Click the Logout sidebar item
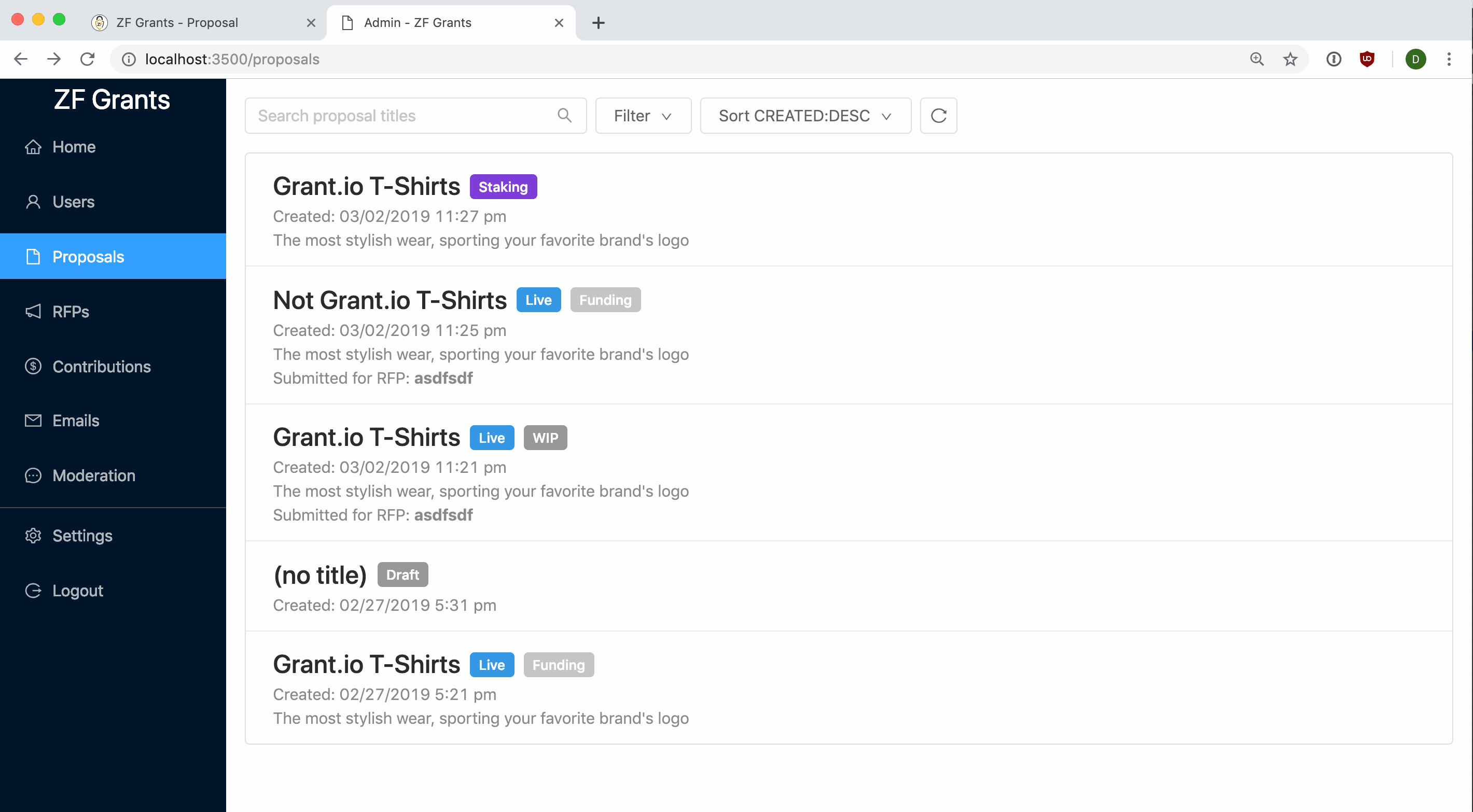 pyautogui.click(x=77, y=590)
